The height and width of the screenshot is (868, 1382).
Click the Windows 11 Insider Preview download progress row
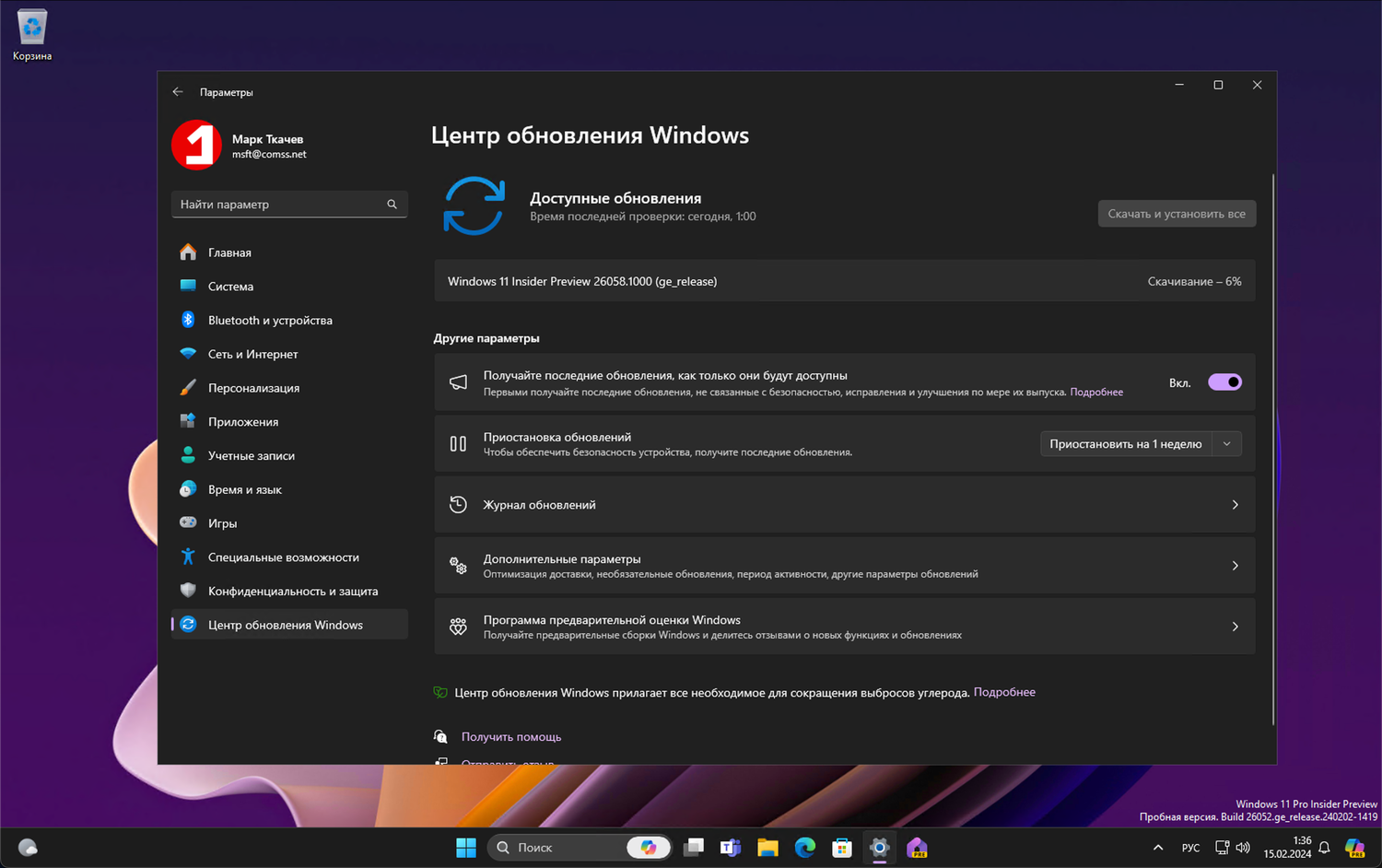tap(844, 281)
